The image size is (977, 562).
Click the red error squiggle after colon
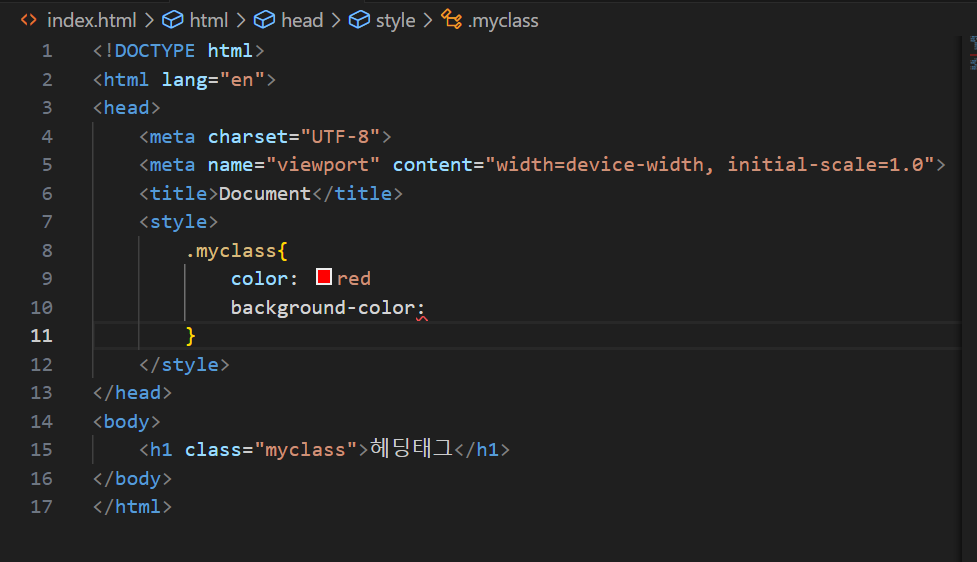click(x=422, y=318)
